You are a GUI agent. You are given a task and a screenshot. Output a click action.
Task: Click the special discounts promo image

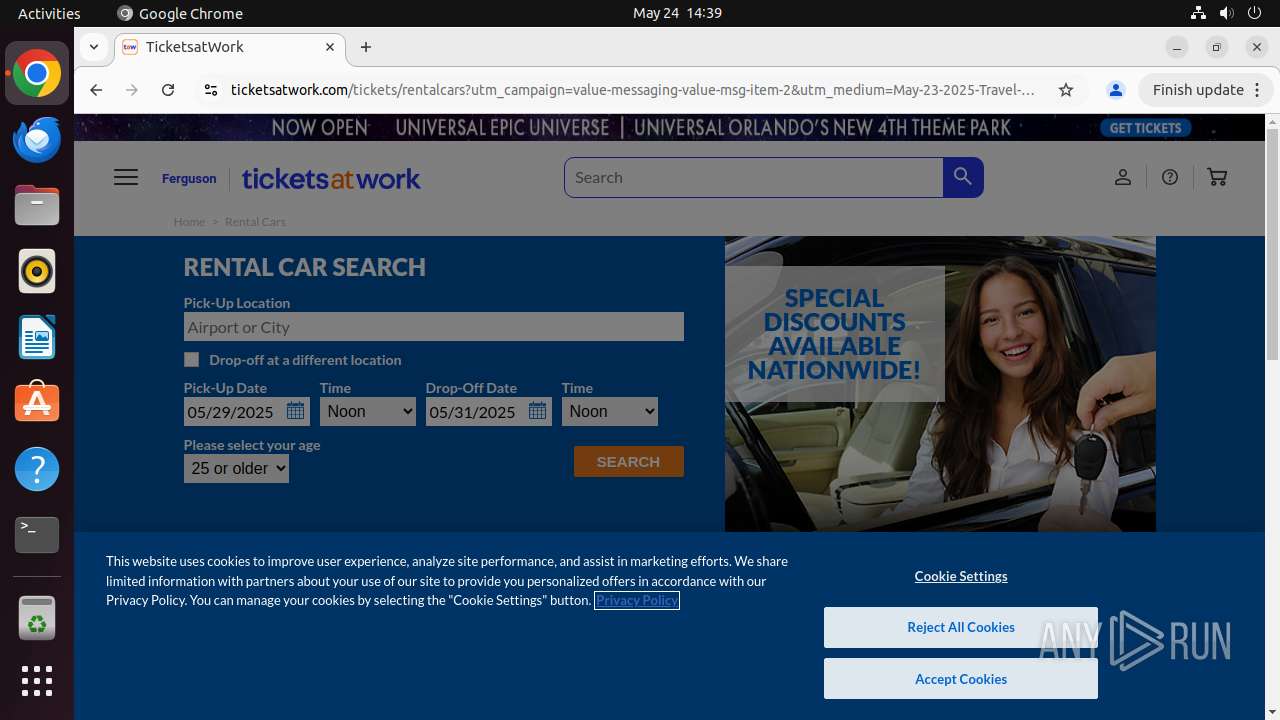tap(940, 384)
